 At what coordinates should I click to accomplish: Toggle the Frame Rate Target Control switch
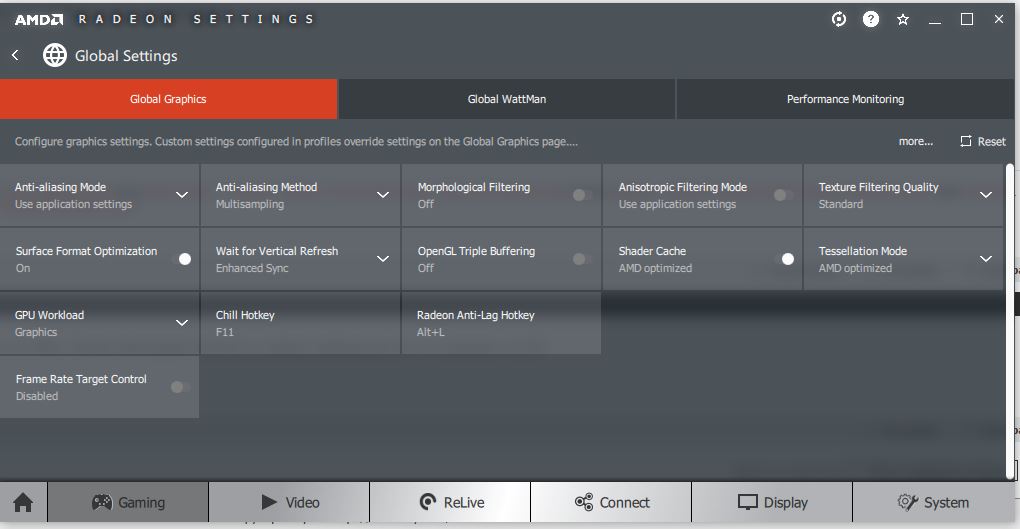click(180, 387)
